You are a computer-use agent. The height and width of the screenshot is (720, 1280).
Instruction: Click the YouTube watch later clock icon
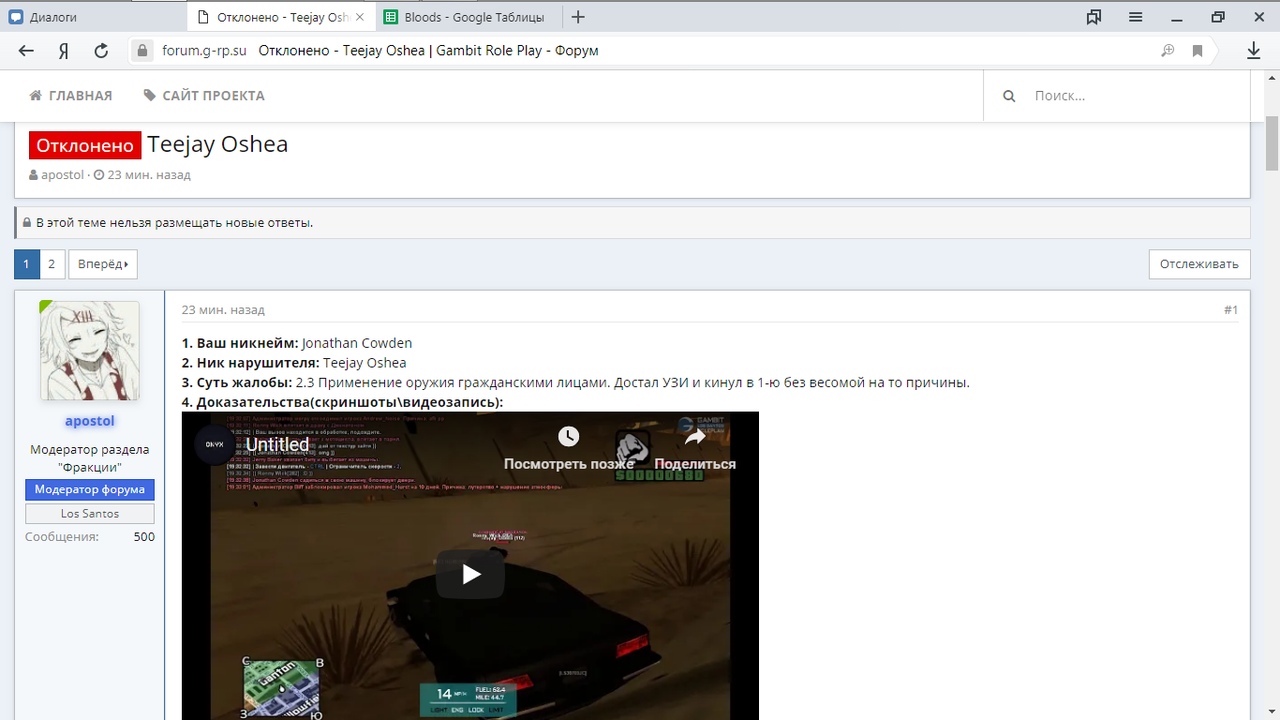coord(568,437)
